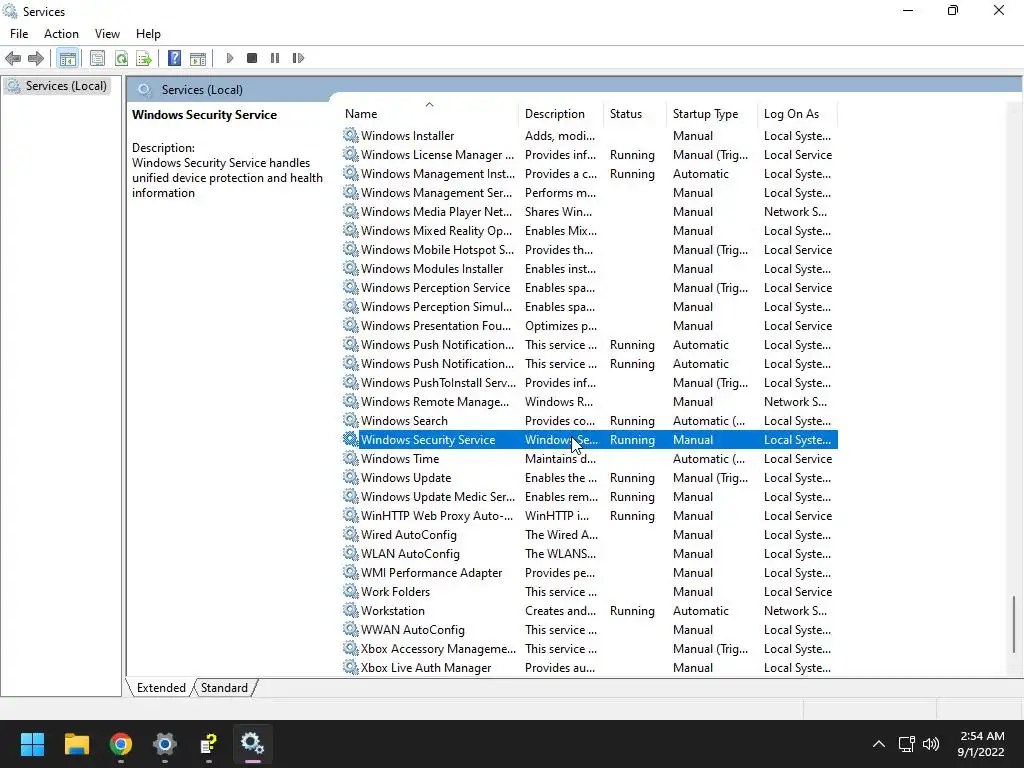Open the Settings gear on taskbar
Screen dimensions: 1024x768
click(165, 744)
